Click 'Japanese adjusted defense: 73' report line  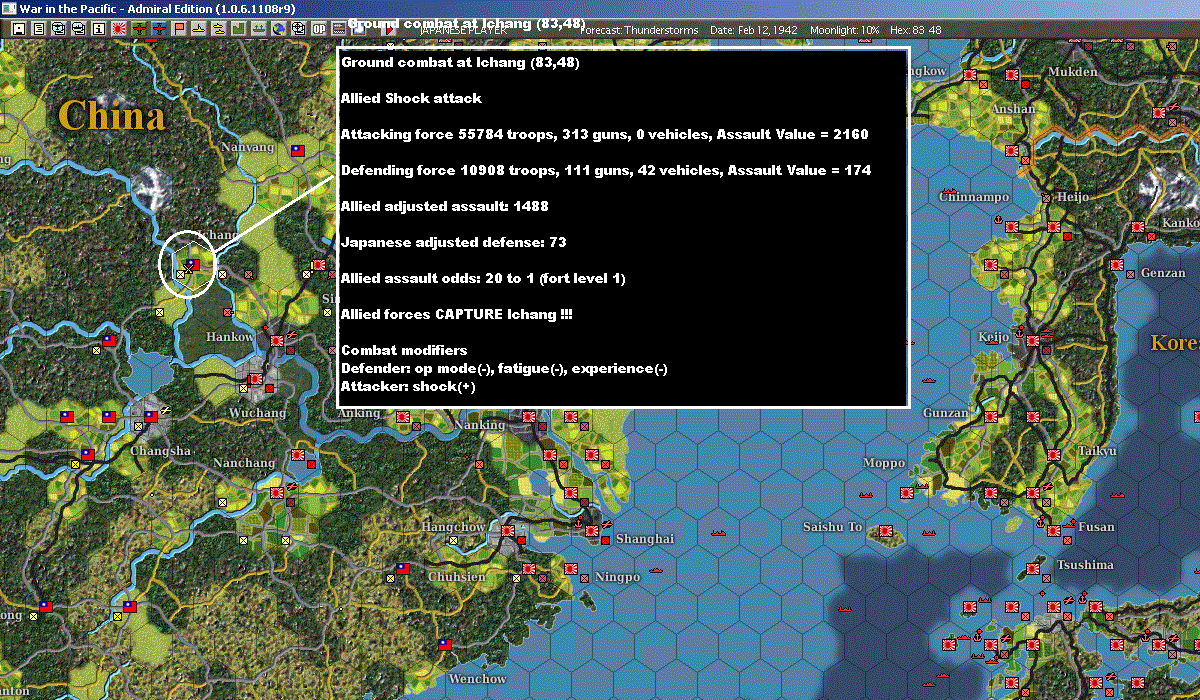454,242
